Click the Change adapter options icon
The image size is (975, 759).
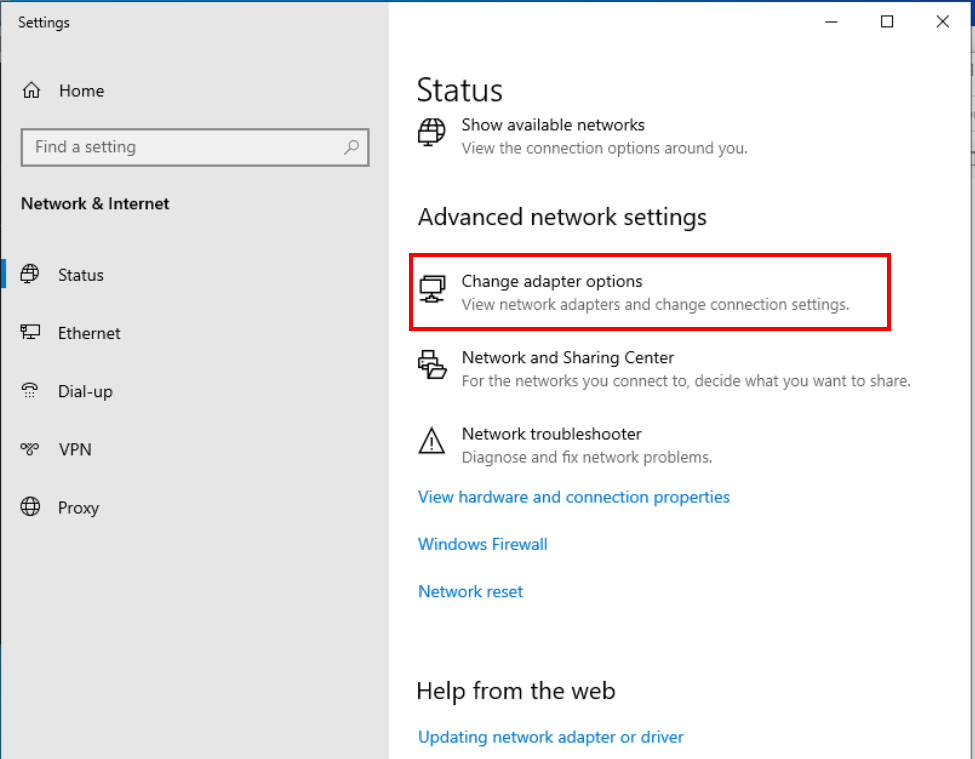pos(432,289)
